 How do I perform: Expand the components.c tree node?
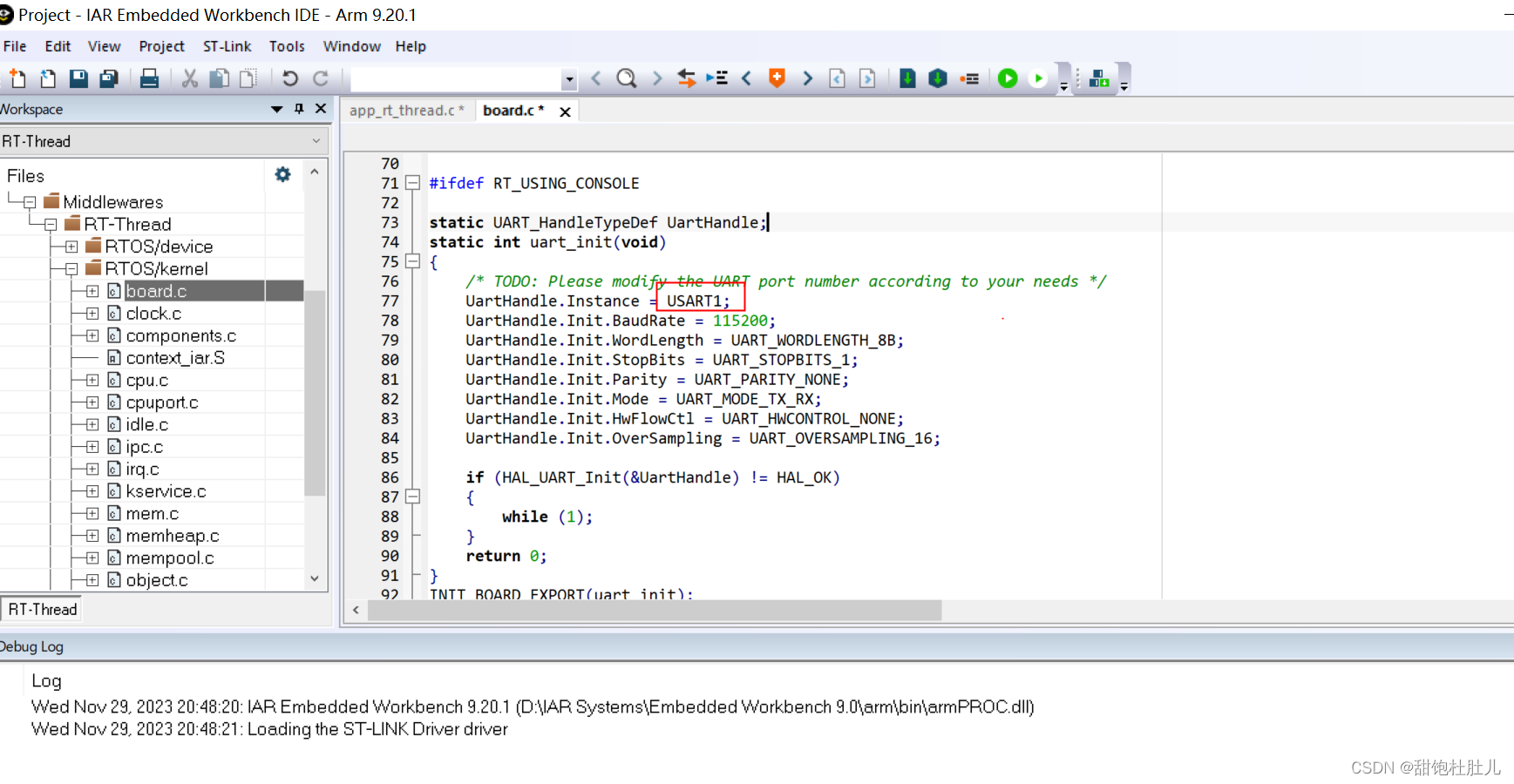coord(92,336)
